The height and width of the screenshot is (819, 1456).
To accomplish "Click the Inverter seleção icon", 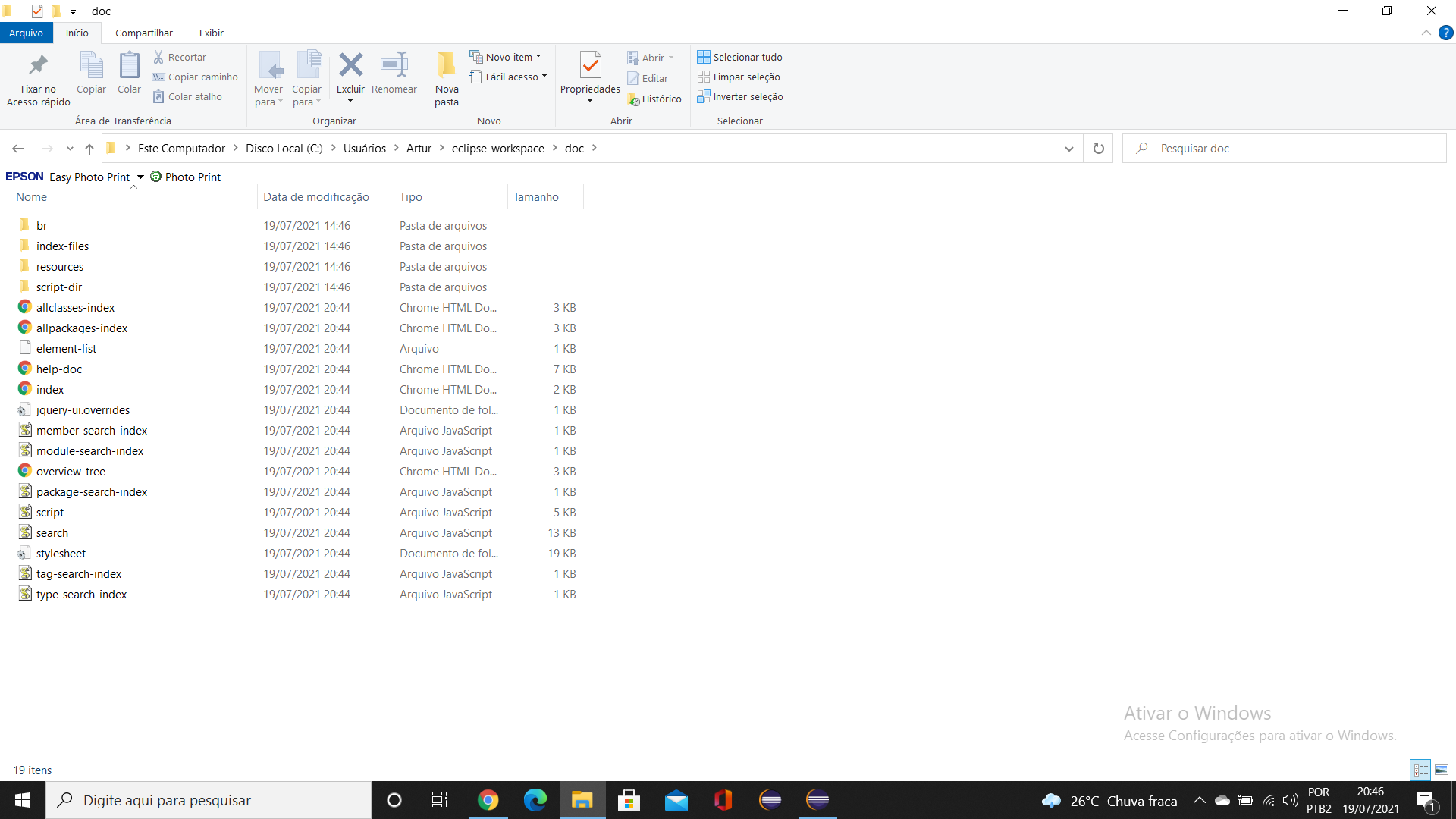I will pyautogui.click(x=702, y=96).
